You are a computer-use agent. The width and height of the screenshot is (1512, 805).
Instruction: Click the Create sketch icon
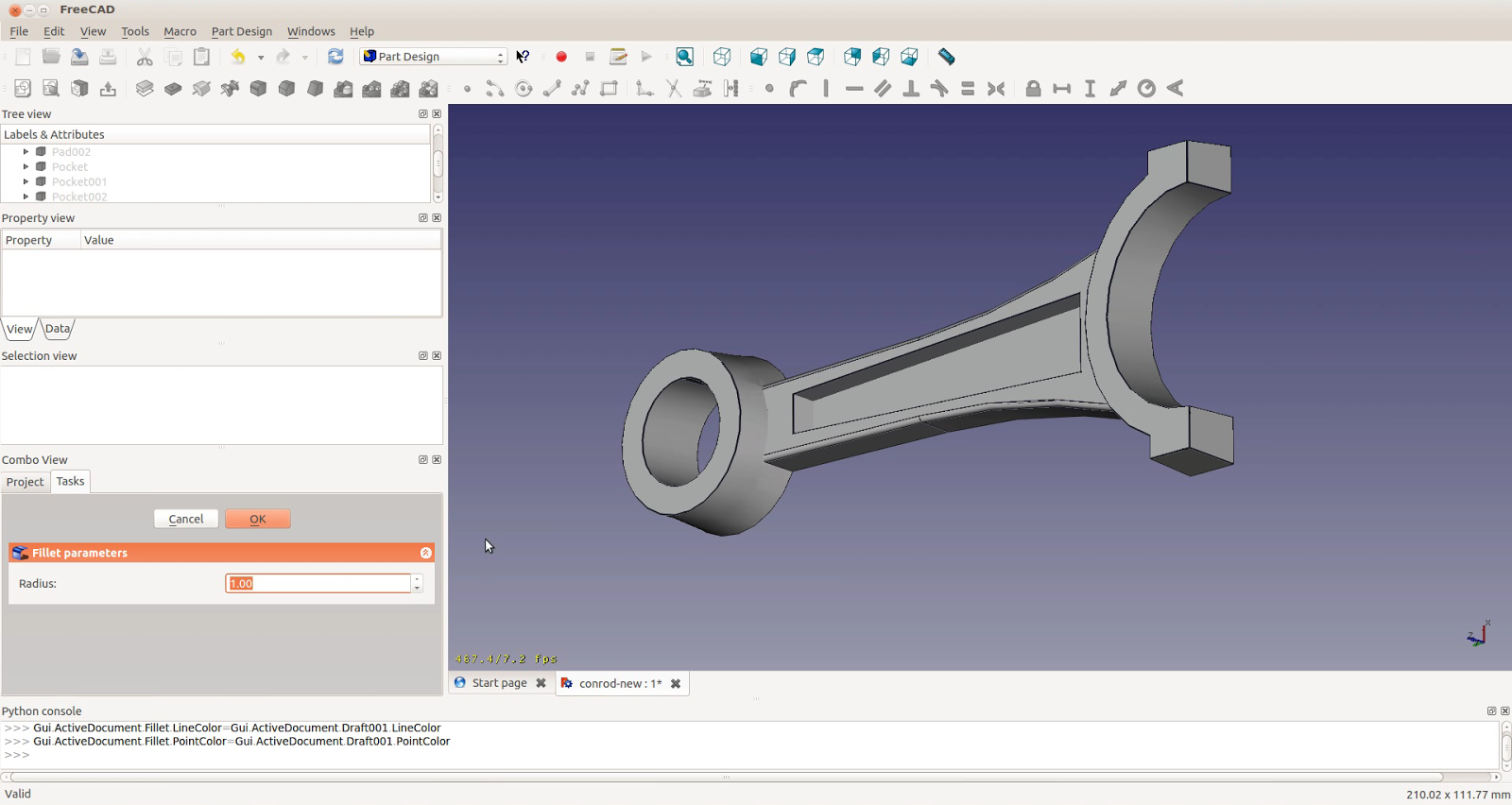point(23,88)
